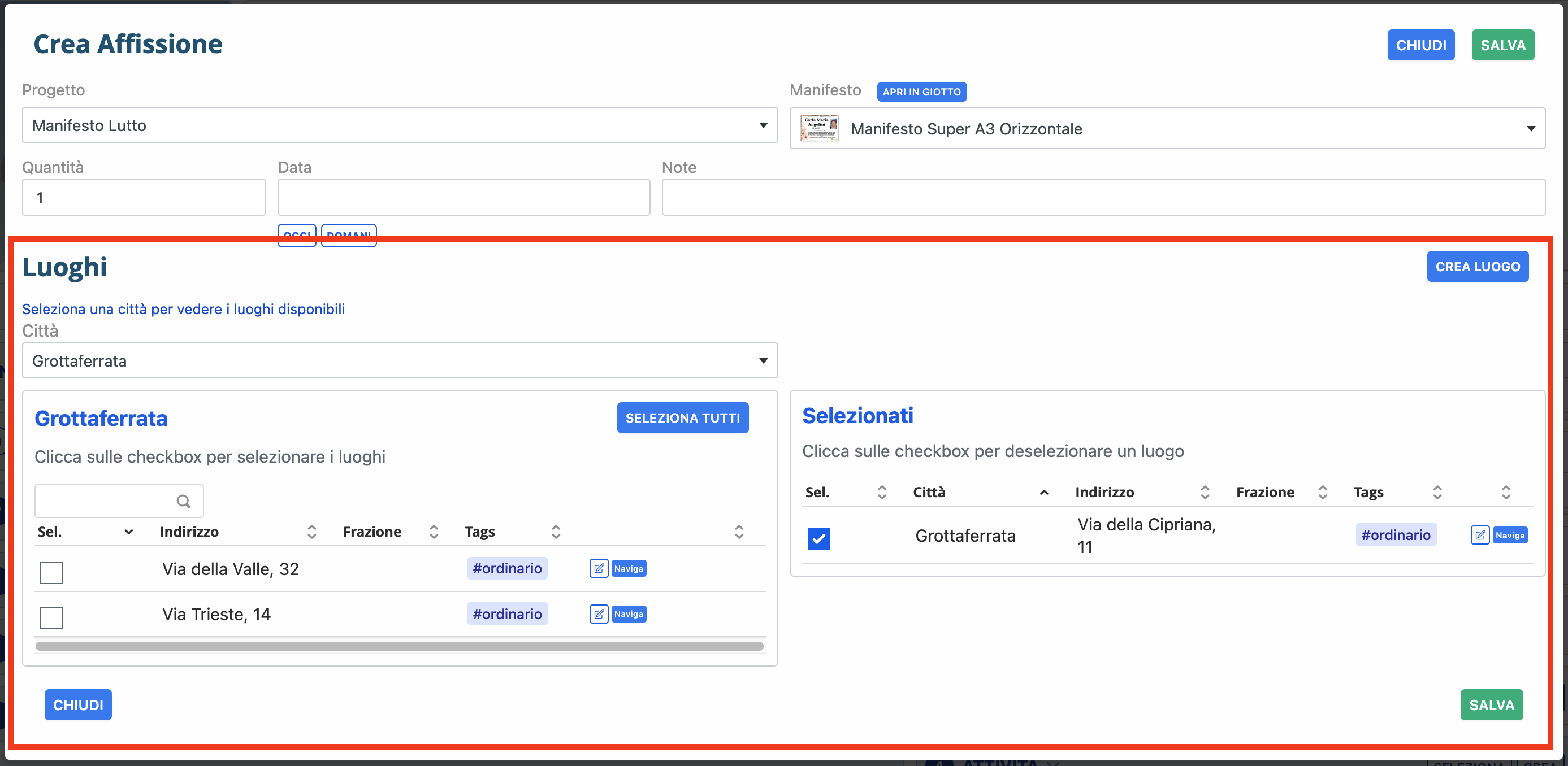
Task: Sort Grottaferrata list by Tags column
Action: [555, 532]
